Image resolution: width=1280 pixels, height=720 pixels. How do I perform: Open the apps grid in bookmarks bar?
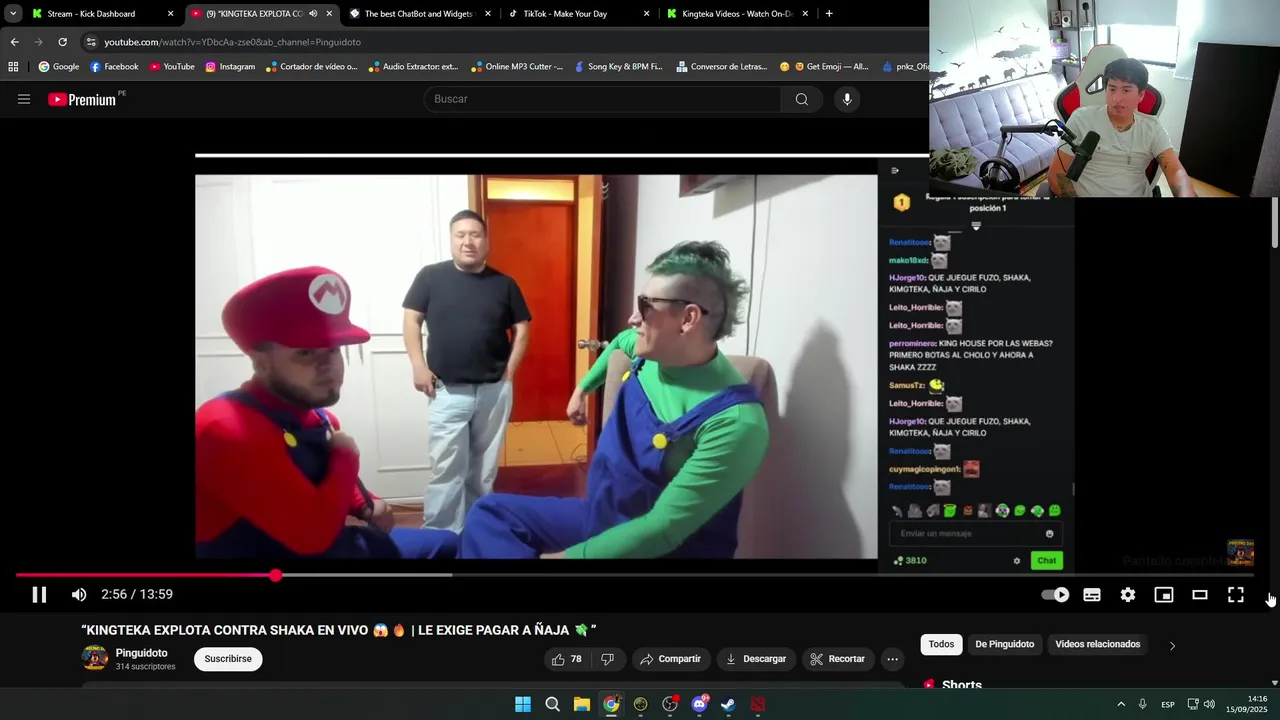[13, 67]
